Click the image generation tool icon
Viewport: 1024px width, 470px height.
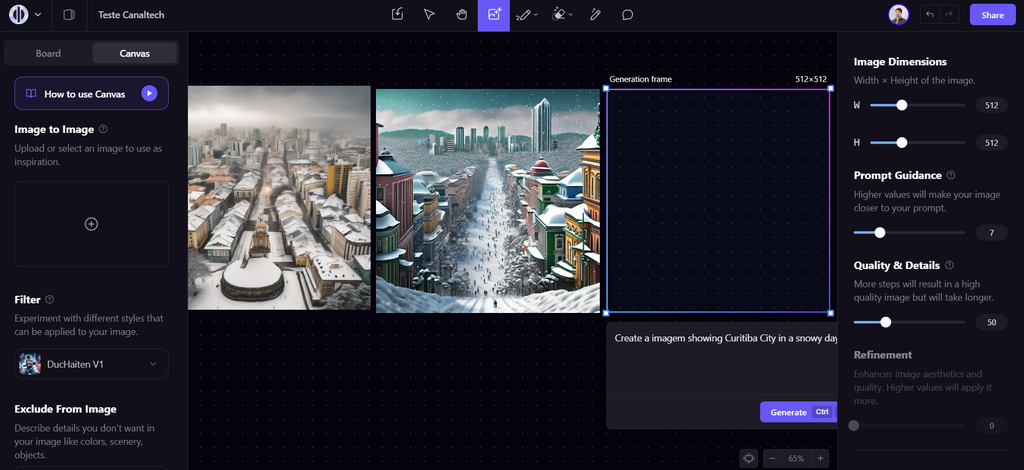(493, 15)
